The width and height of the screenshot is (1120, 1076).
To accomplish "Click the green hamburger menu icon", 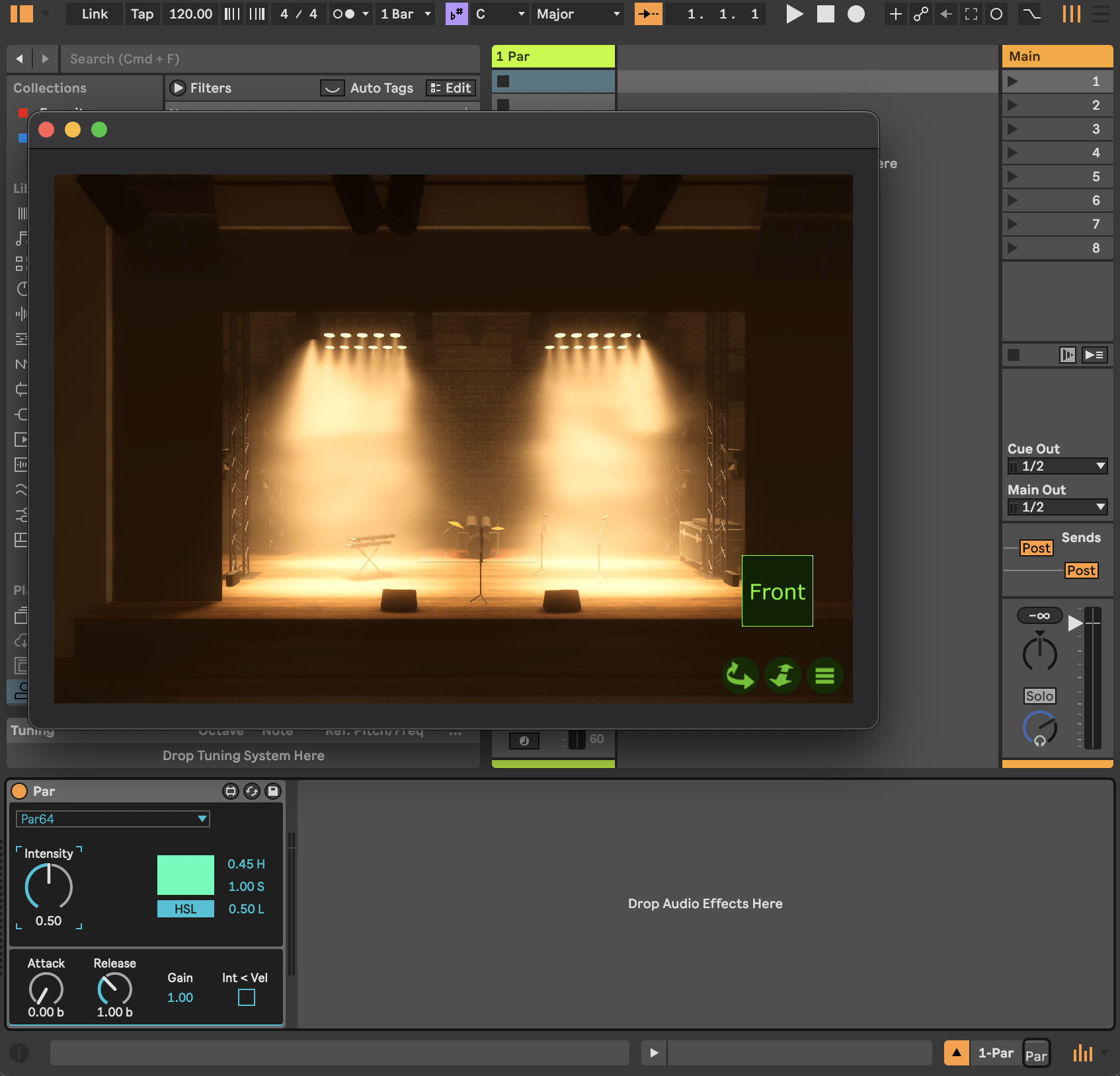I will click(824, 675).
